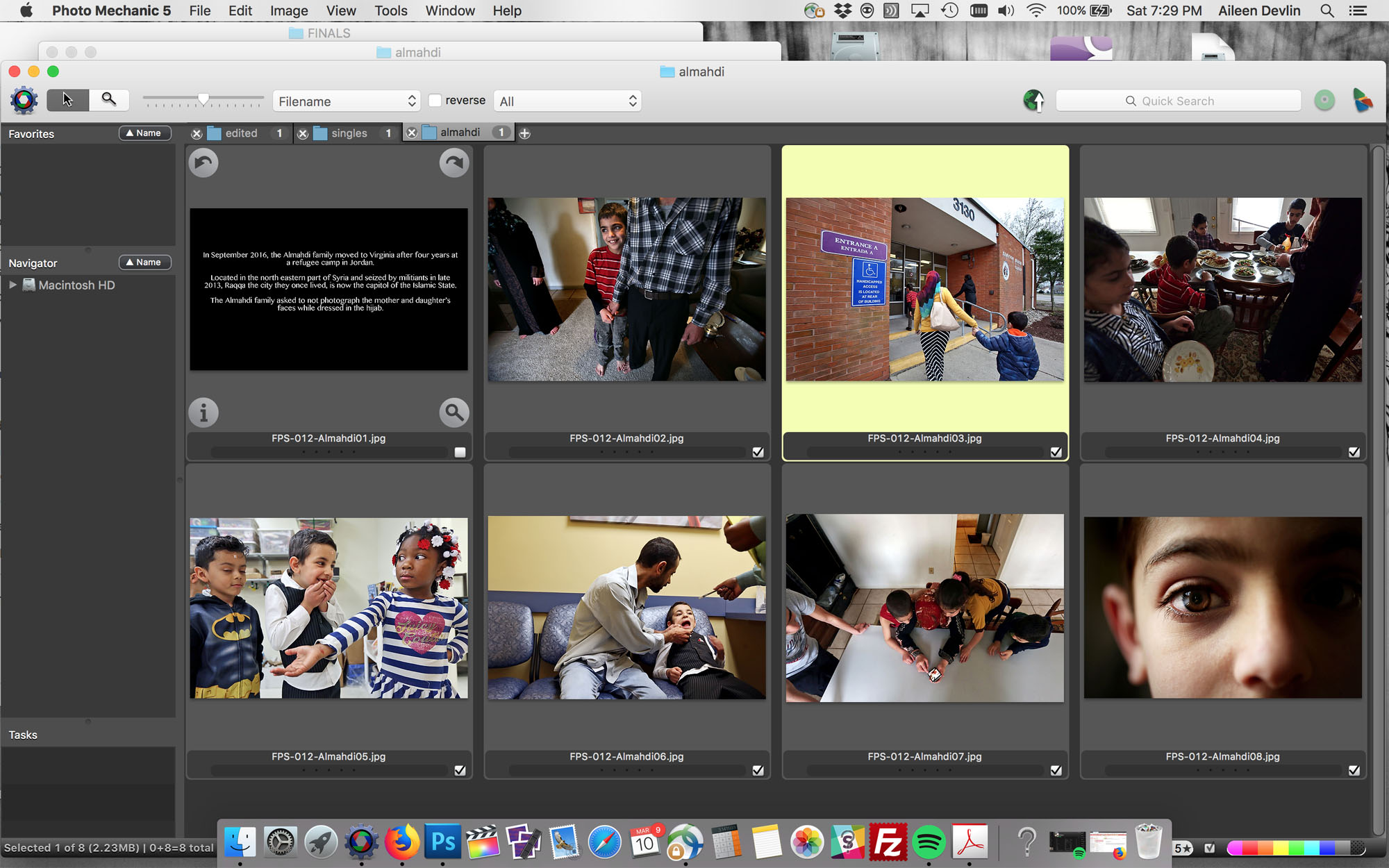Viewport: 1389px width, 868px height.
Task: Open info for the FPS-012-Almahdi01 image
Action: click(x=203, y=413)
